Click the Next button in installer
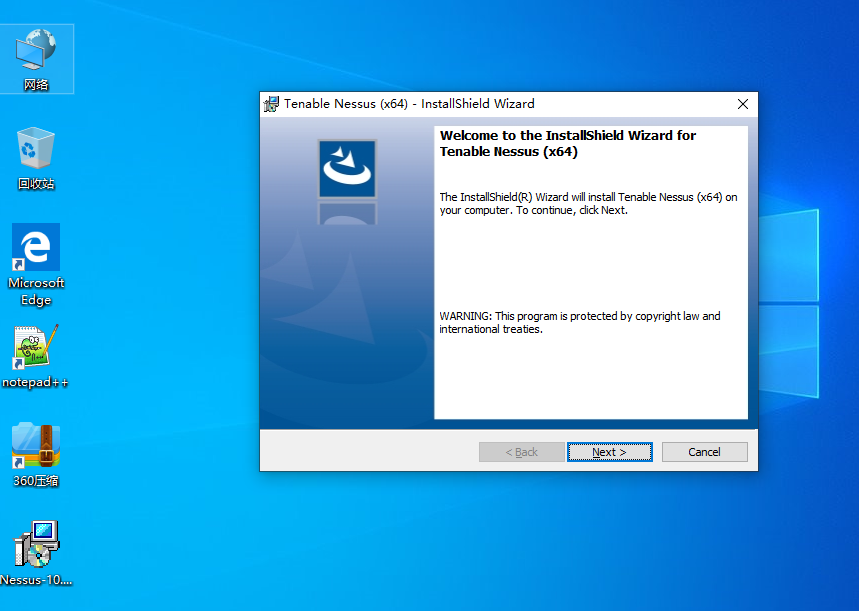Image resolution: width=859 pixels, height=611 pixels. (x=610, y=452)
